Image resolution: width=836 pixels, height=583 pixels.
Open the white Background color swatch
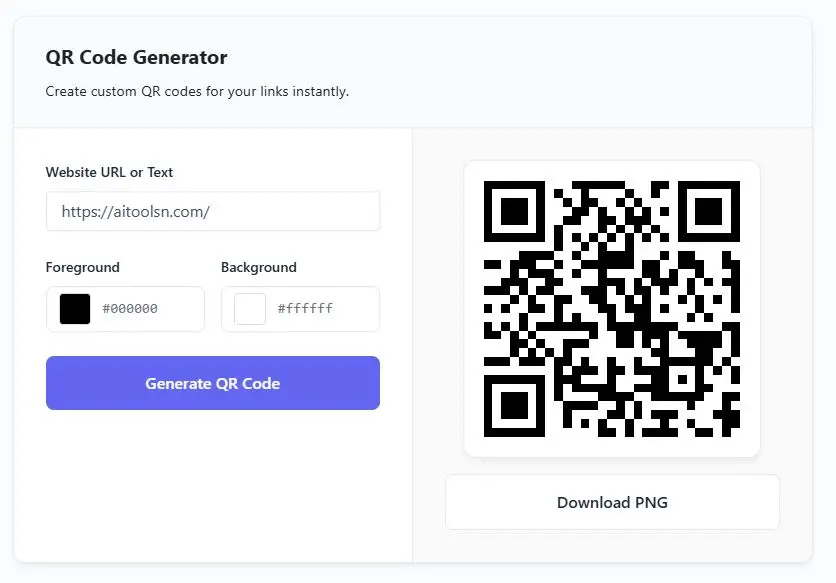[x=250, y=309]
